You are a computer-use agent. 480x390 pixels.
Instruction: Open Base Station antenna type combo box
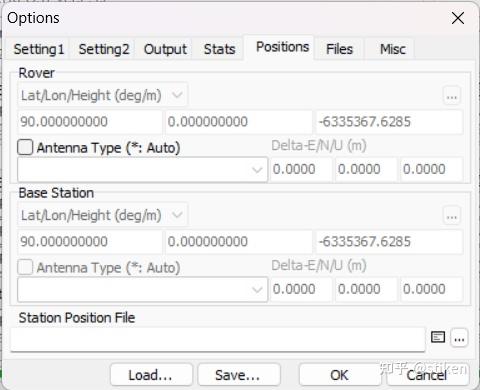coord(142,290)
